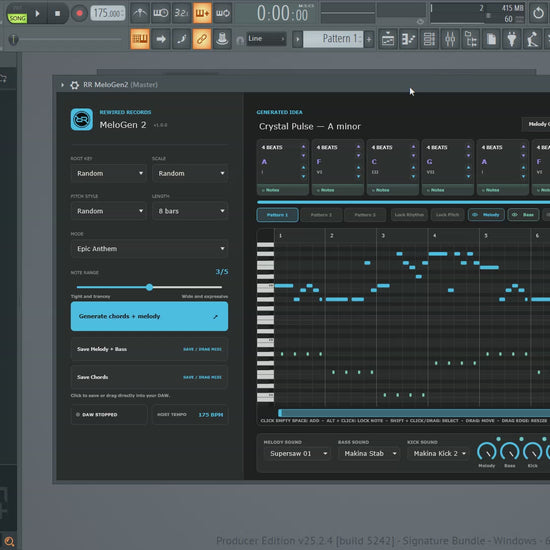Open the pattern selector arrow left of Pattern 1
The image size is (550, 550).
(x=297, y=39)
